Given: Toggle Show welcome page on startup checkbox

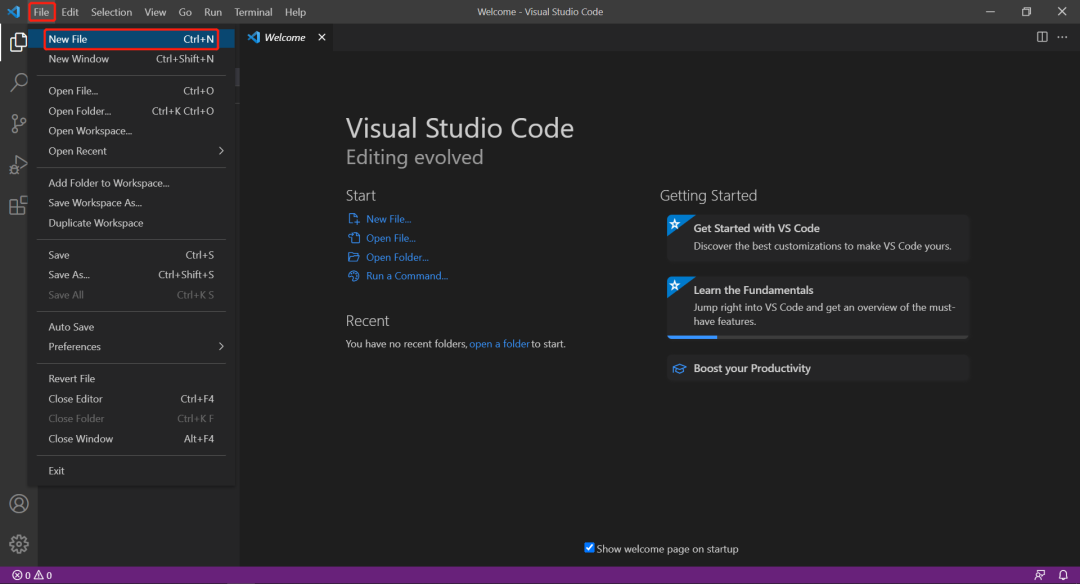Looking at the screenshot, I should coord(590,548).
